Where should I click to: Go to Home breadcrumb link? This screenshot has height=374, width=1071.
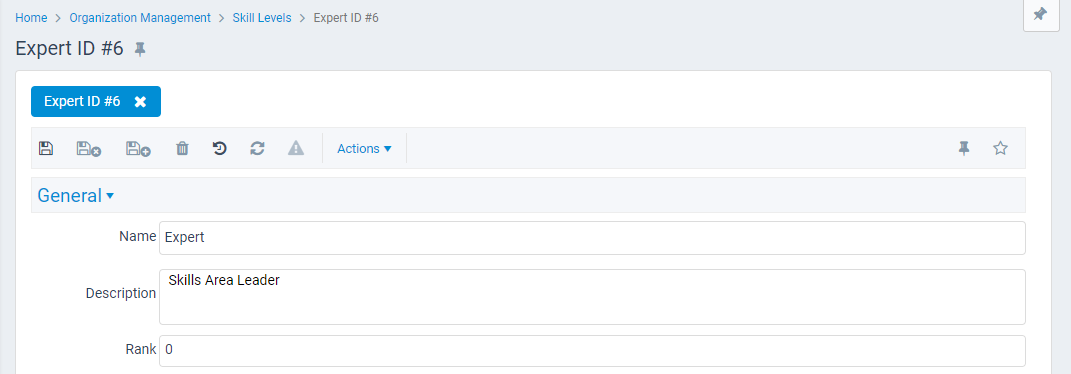31,18
